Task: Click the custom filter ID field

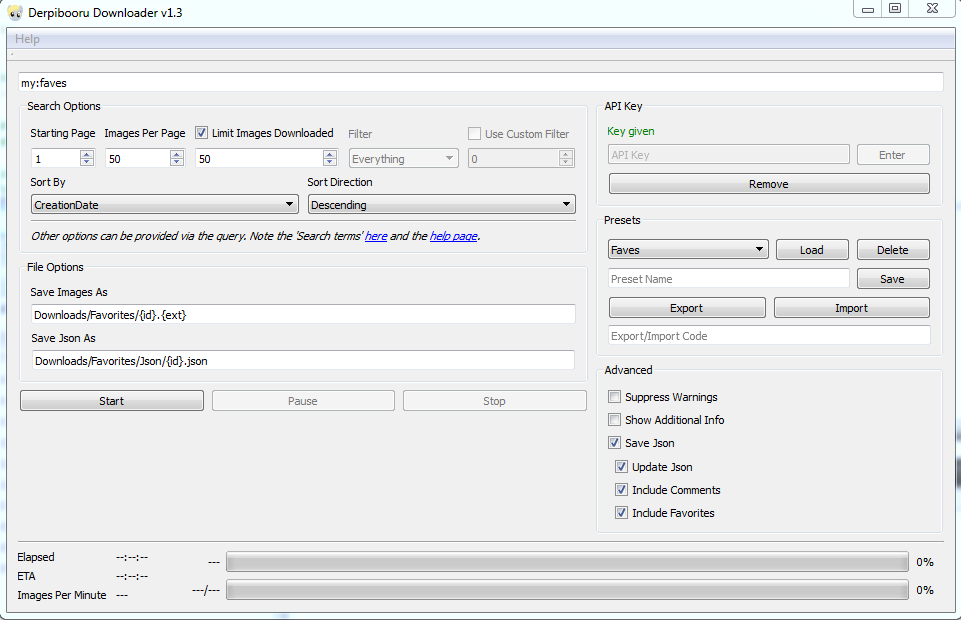Action: [x=514, y=159]
